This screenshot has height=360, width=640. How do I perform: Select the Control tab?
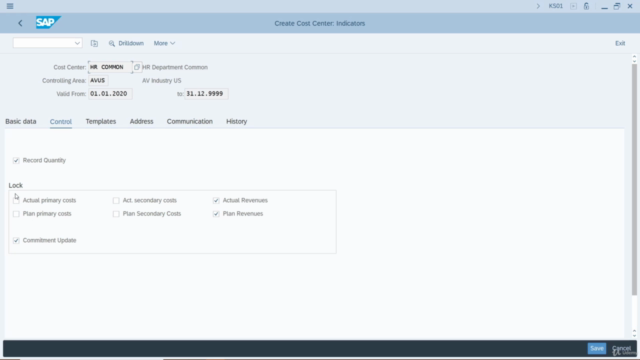coord(61,122)
